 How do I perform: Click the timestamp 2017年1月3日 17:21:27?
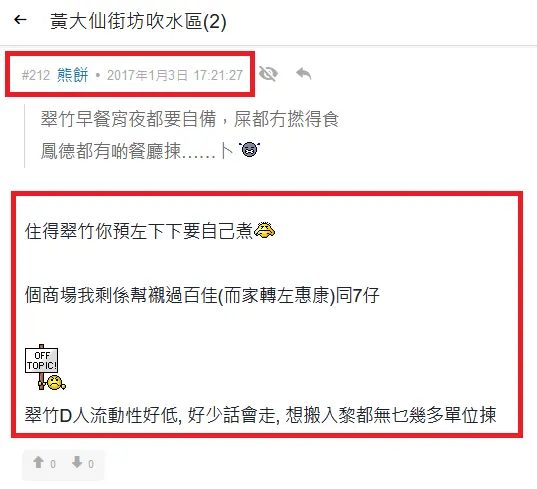pos(175,75)
